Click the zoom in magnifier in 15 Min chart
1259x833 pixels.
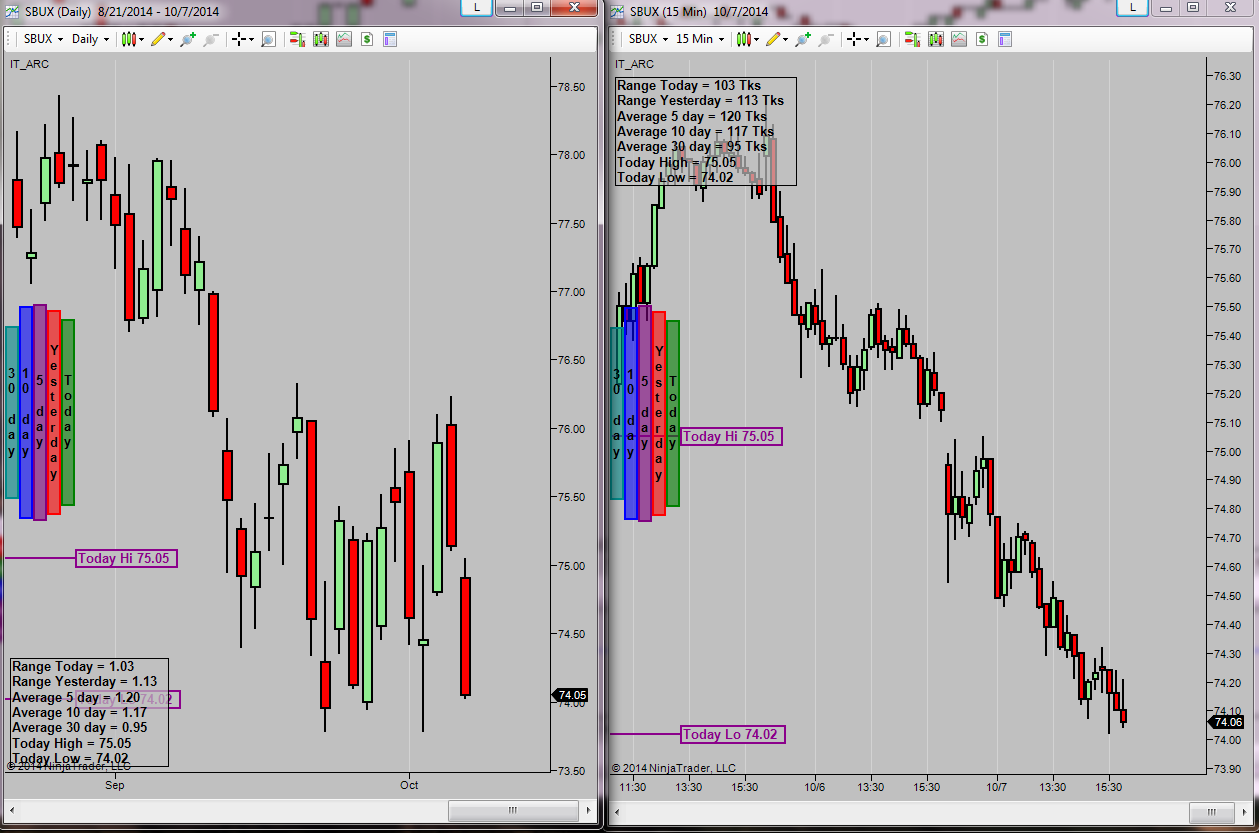coord(803,39)
